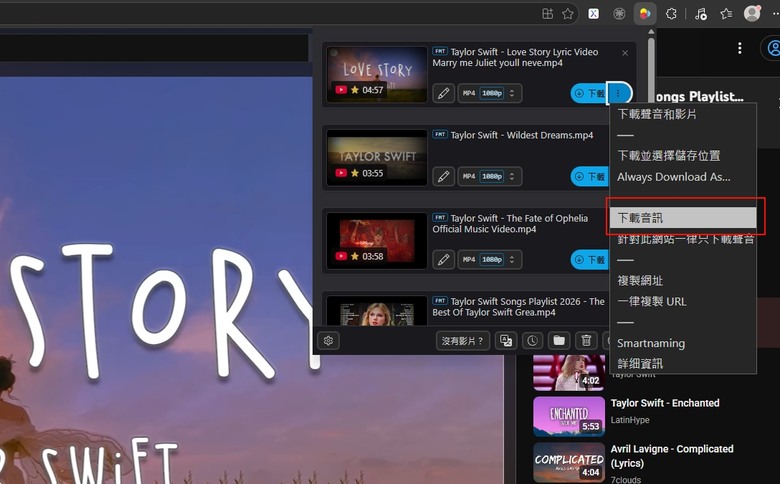
Task: Clear the list with trash can icon
Action: [586, 341]
